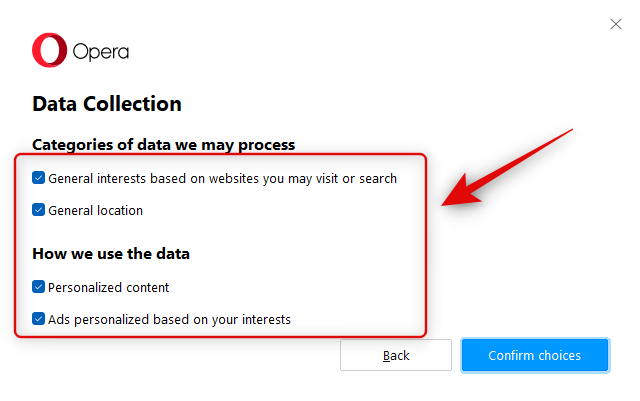Click the Data Collection heading
The width and height of the screenshot is (640, 401).
(x=107, y=103)
